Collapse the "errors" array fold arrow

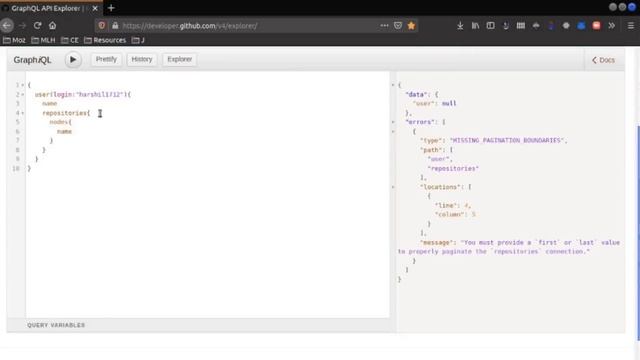393,122
